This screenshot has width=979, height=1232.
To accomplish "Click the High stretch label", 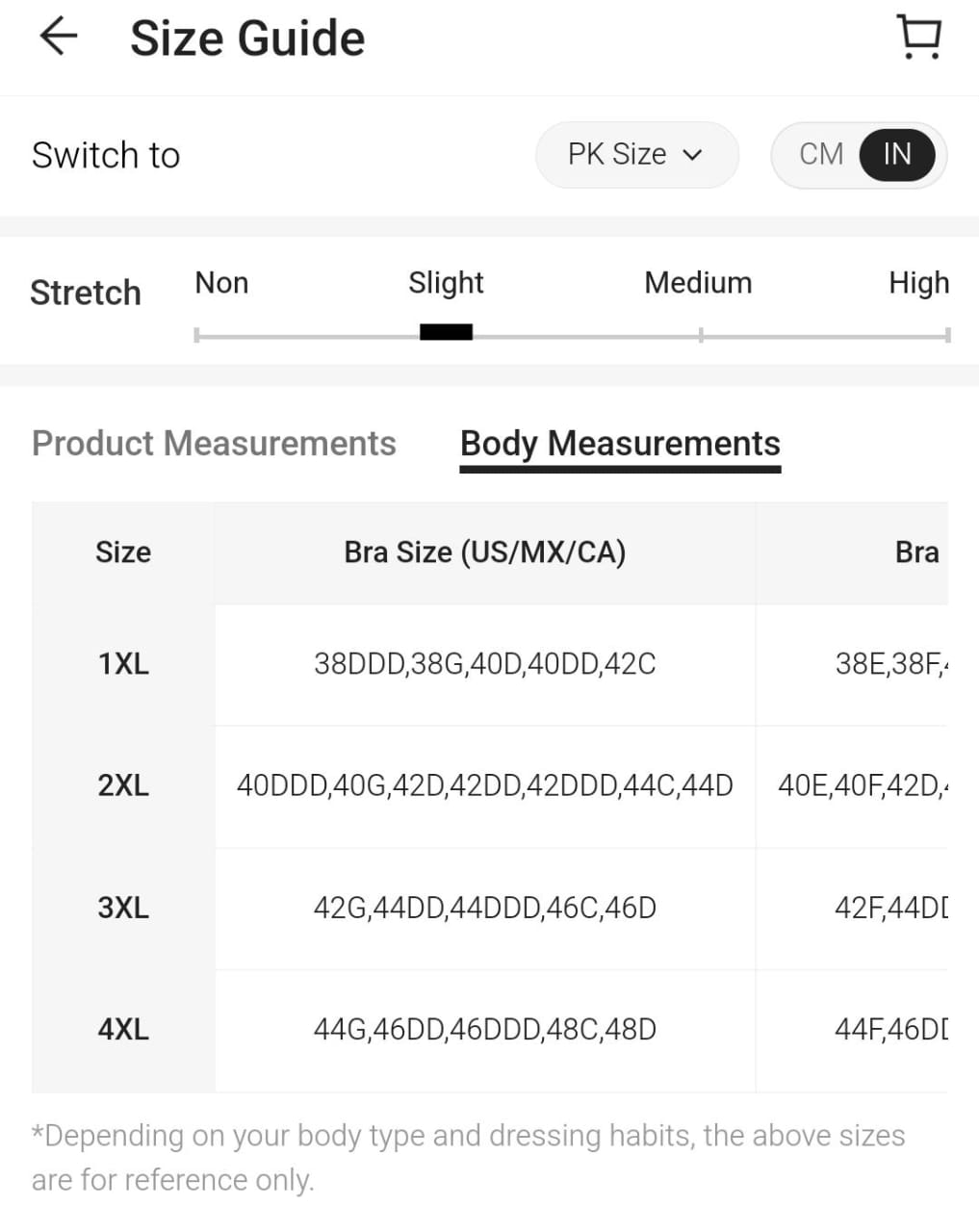I will 917,283.
